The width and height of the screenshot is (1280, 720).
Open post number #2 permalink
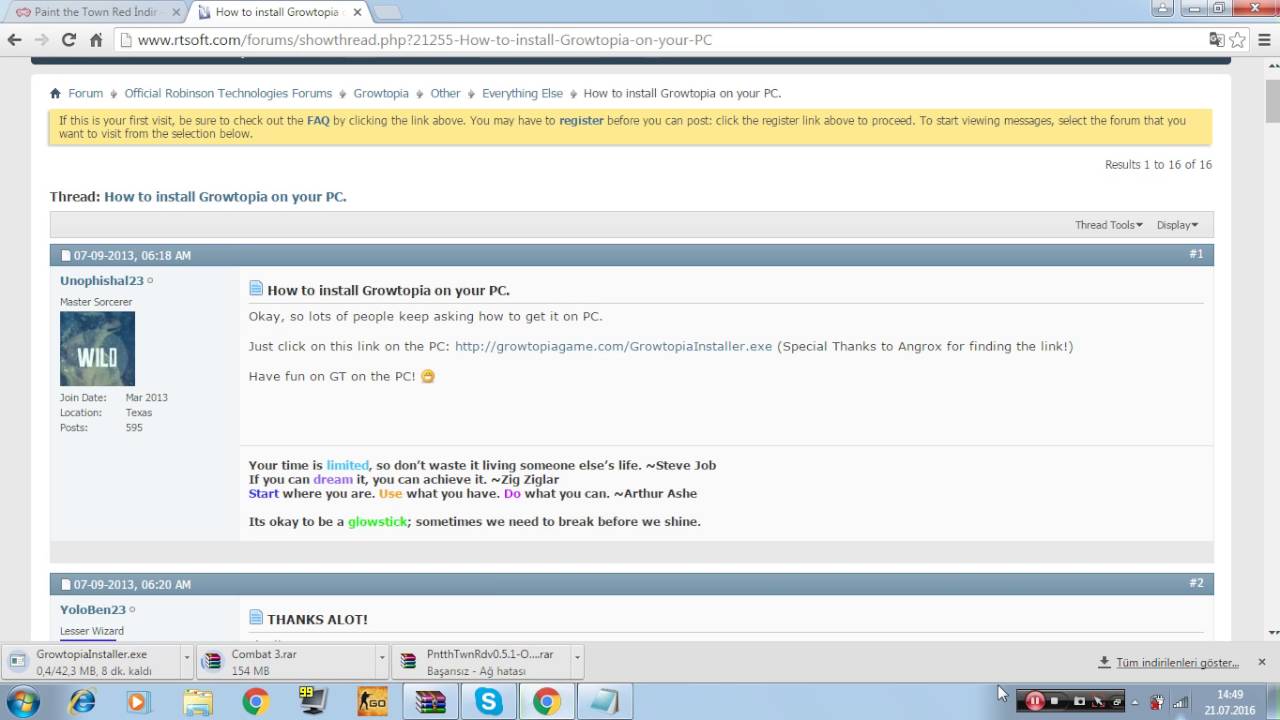(x=1196, y=583)
